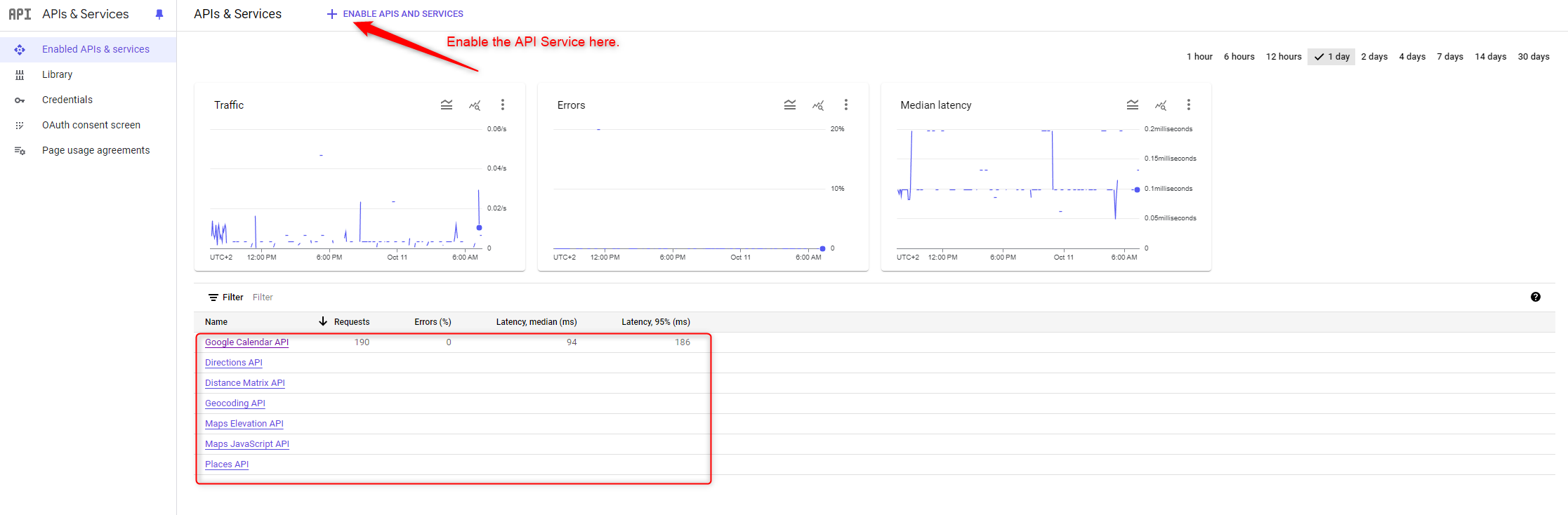Select the 7 days time range
Viewport: 1568px width, 515px height.
point(1449,57)
